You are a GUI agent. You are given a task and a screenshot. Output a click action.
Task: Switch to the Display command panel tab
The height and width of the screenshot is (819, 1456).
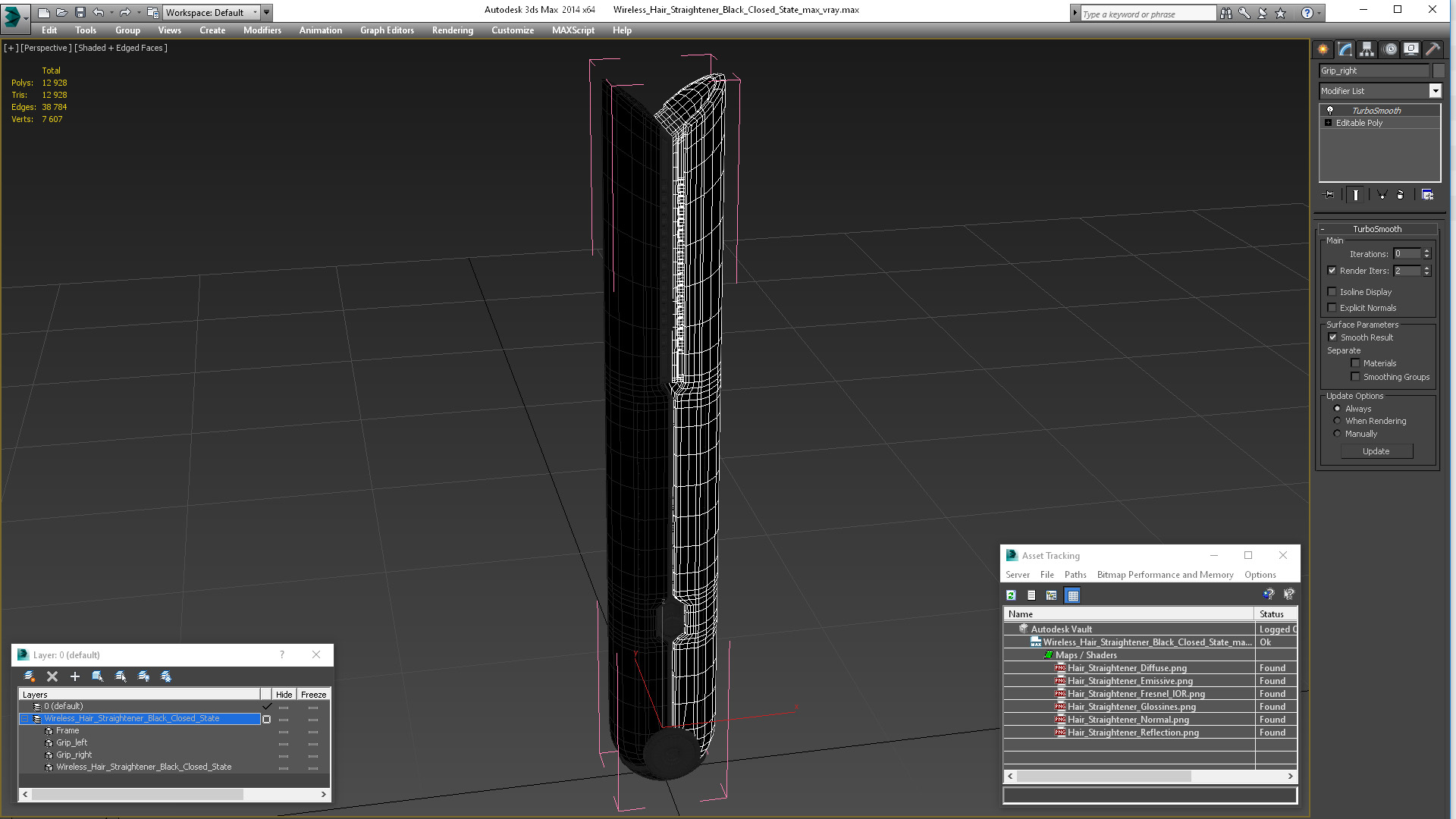[x=1411, y=49]
